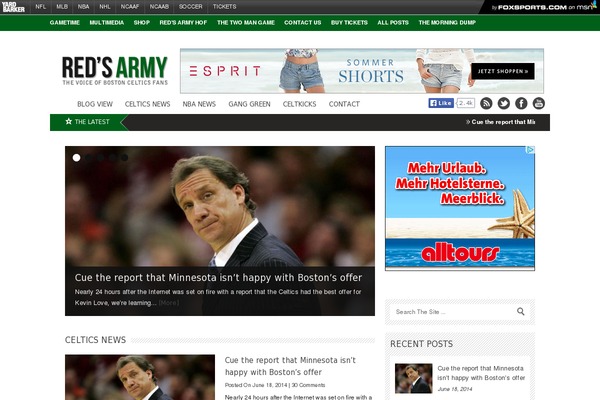Open the Twitter social icon

pos(504,103)
